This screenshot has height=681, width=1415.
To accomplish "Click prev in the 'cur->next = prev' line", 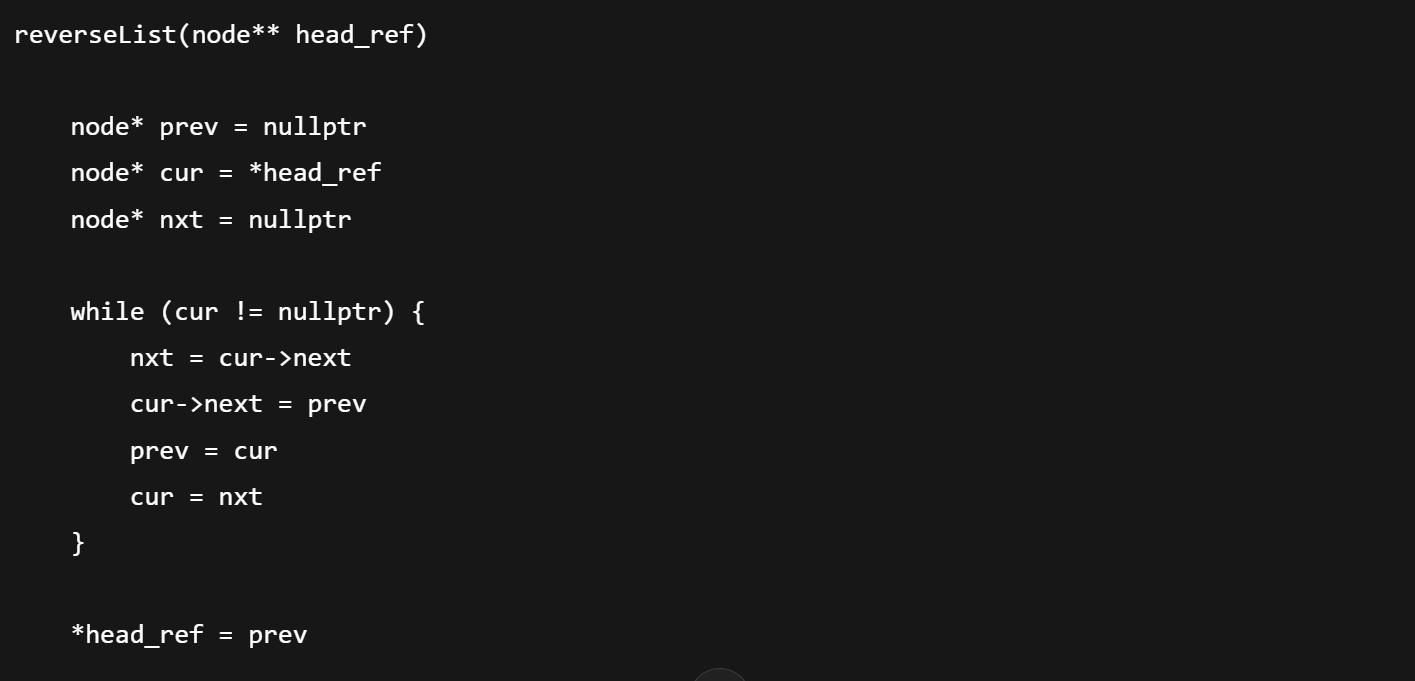I will [337, 404].
